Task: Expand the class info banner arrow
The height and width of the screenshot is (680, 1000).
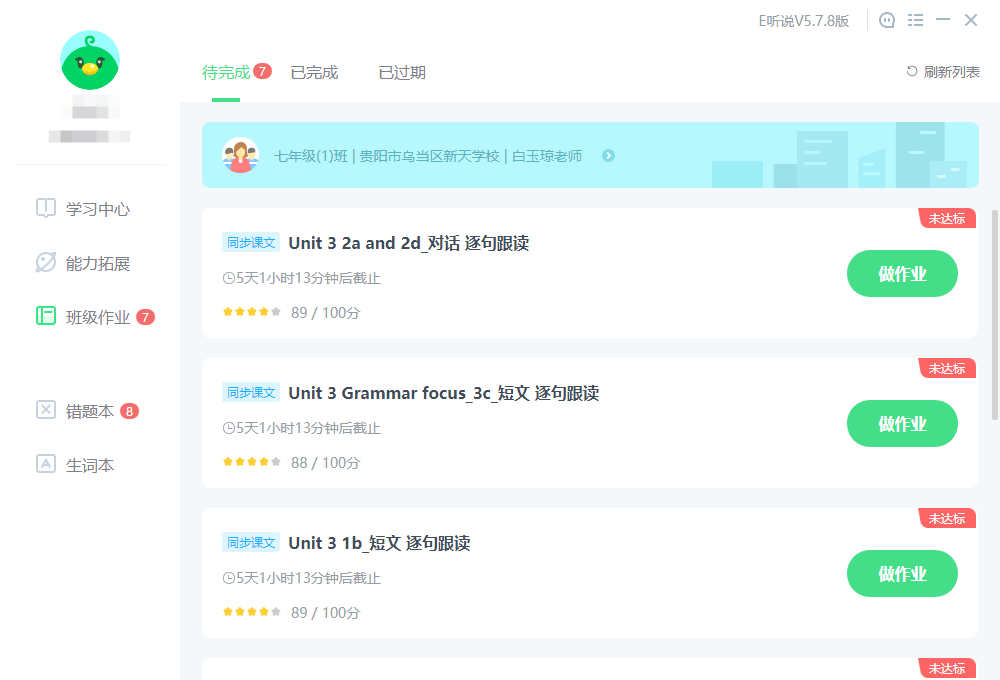Action: pyautogui.click(x=609, y=156)
